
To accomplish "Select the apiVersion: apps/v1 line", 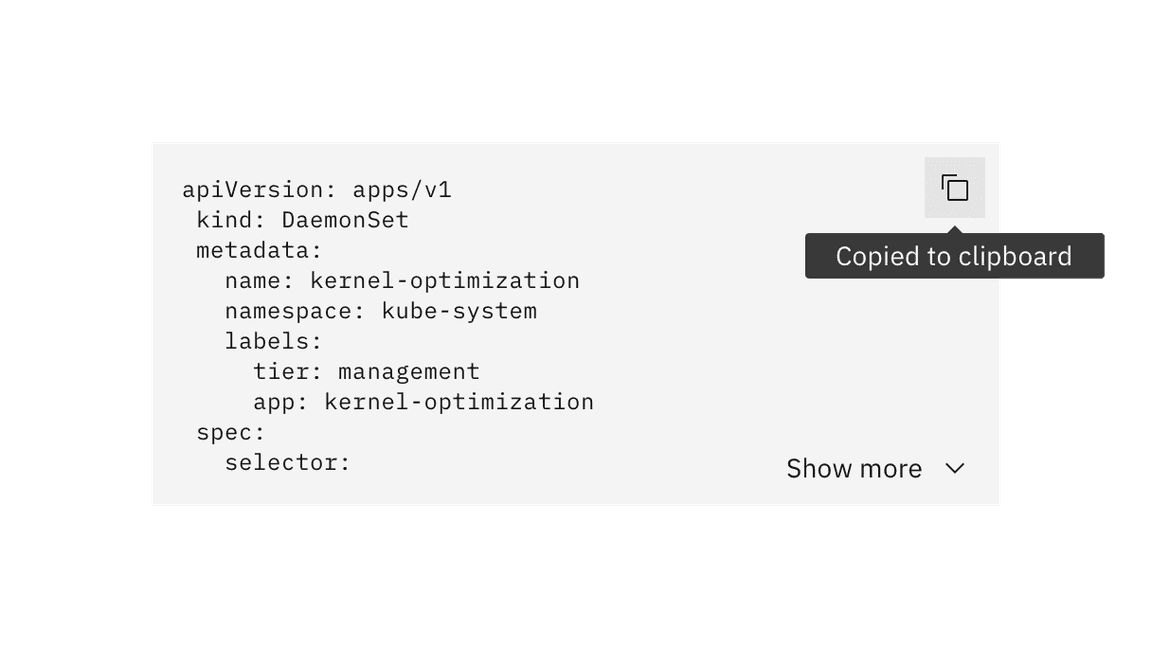I will 316,189.
